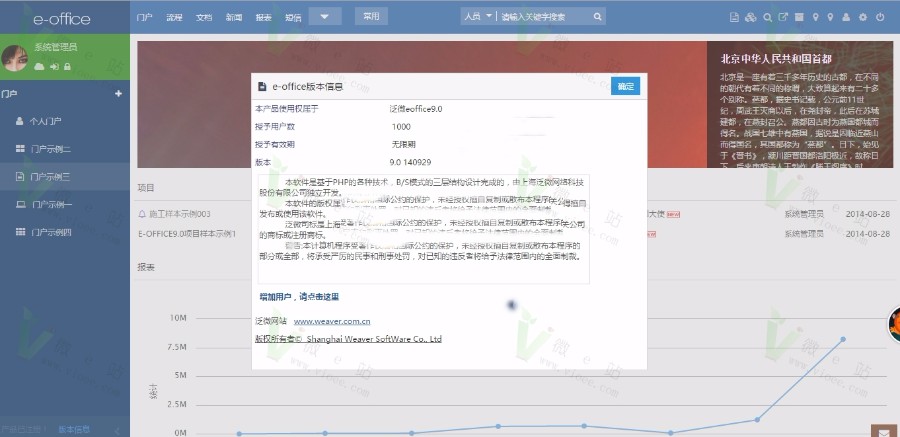Expand the top menu overflow dropdown arrow
The image size is (900, 437).
pyautogui.click(x=325, y=17)
